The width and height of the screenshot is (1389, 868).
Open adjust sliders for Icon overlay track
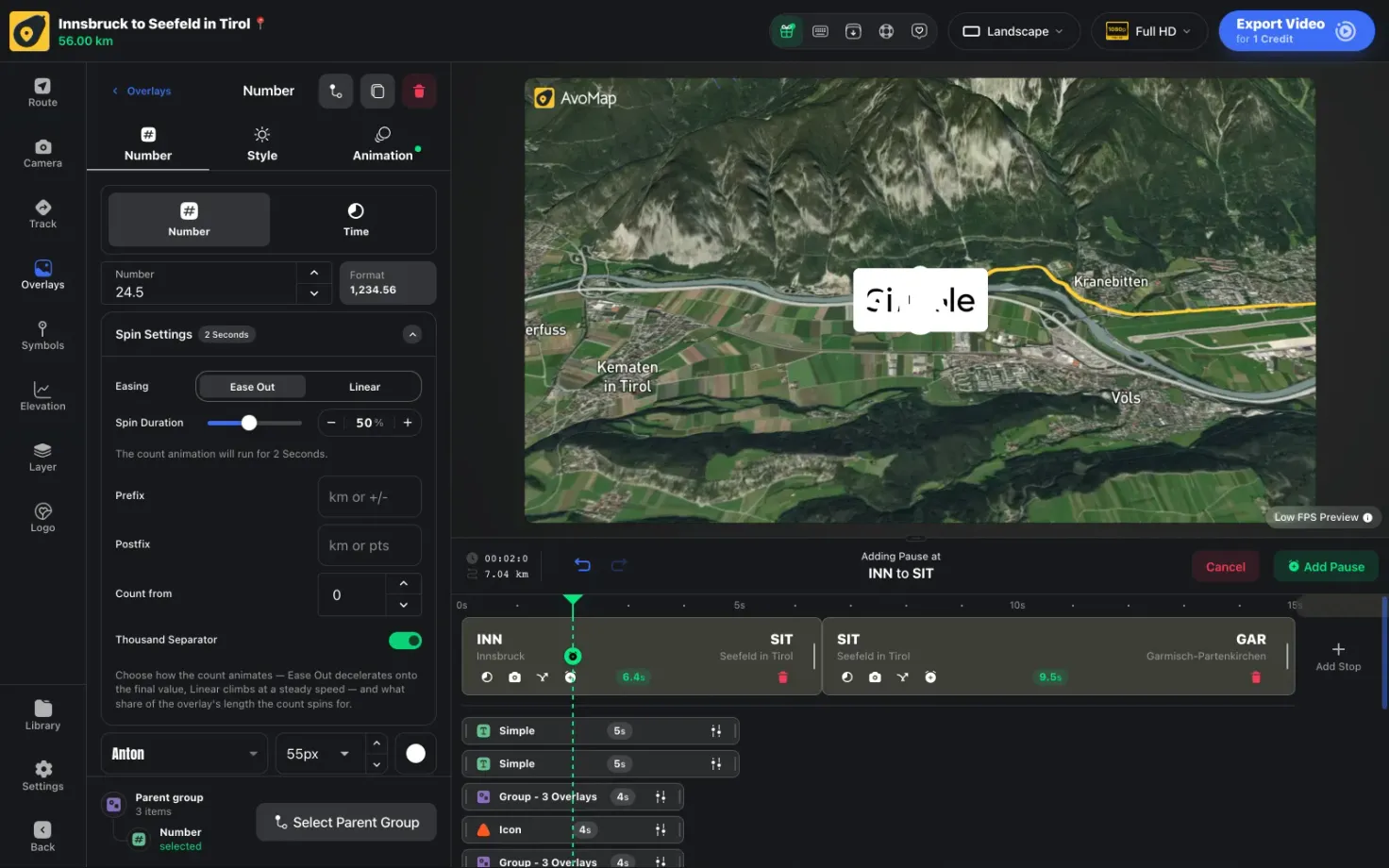pyautogui.click(x=661, y=830)
